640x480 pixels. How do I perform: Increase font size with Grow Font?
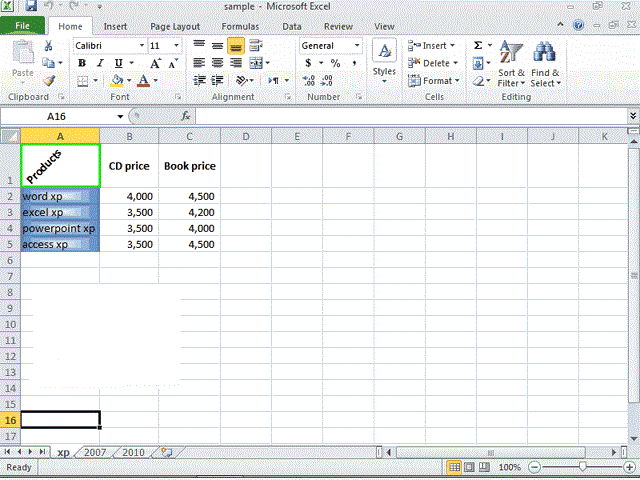156,63
